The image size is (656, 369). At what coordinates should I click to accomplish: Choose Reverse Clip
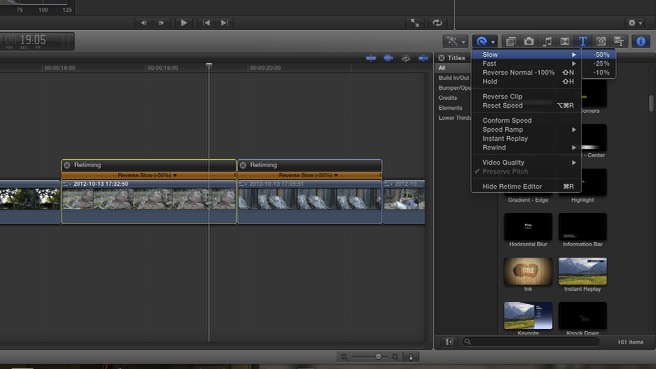pos(526,96)
